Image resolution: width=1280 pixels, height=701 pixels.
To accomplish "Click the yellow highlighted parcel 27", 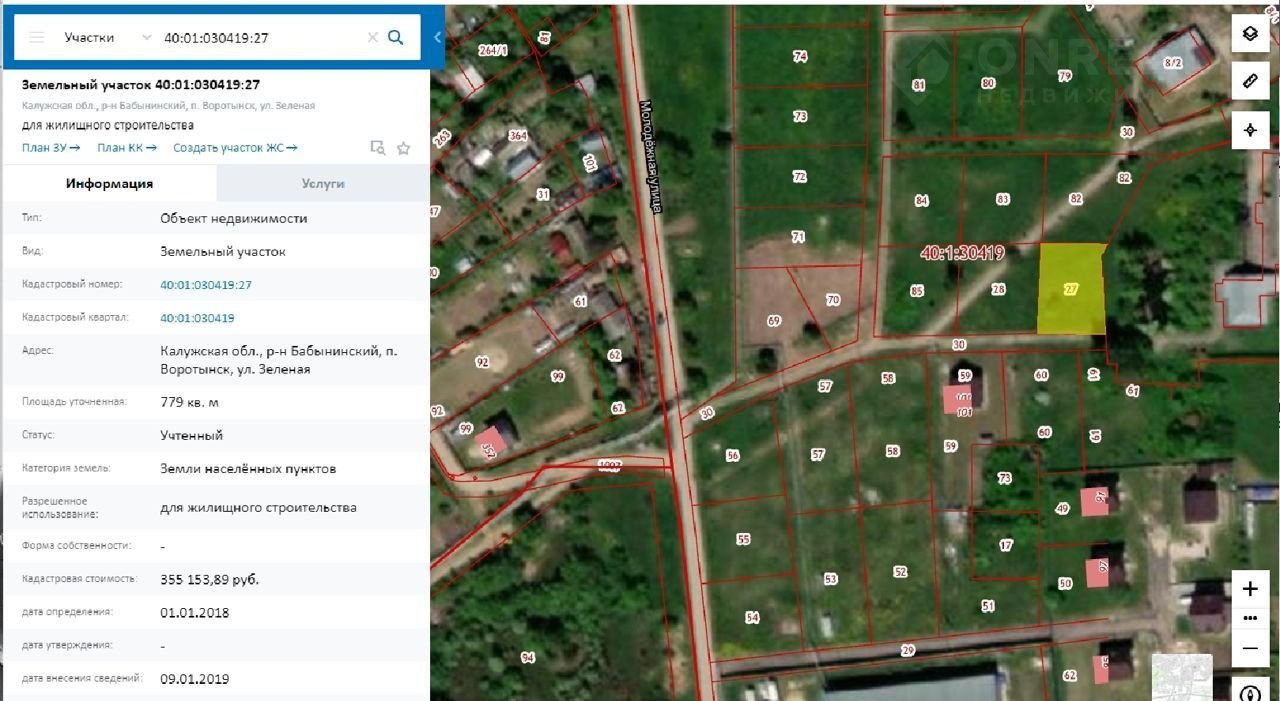I will (1071, 290).
